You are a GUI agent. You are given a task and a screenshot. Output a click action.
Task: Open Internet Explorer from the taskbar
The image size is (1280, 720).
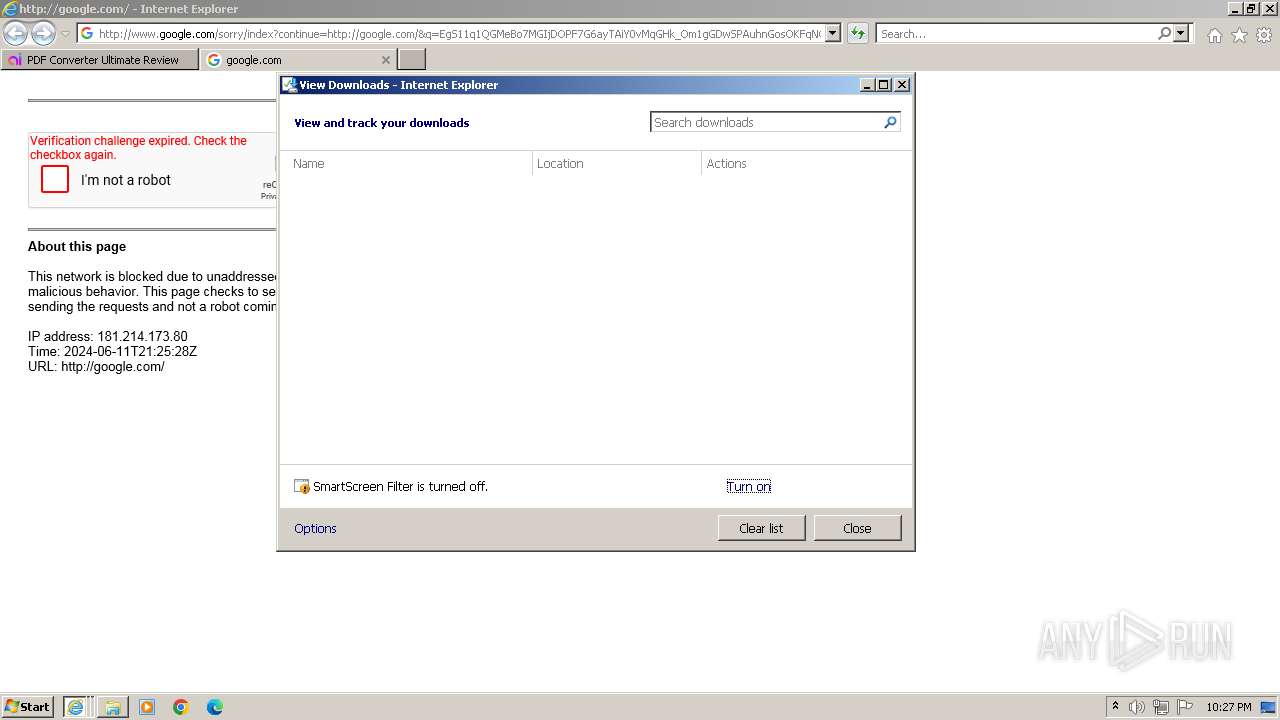point(76,707)
